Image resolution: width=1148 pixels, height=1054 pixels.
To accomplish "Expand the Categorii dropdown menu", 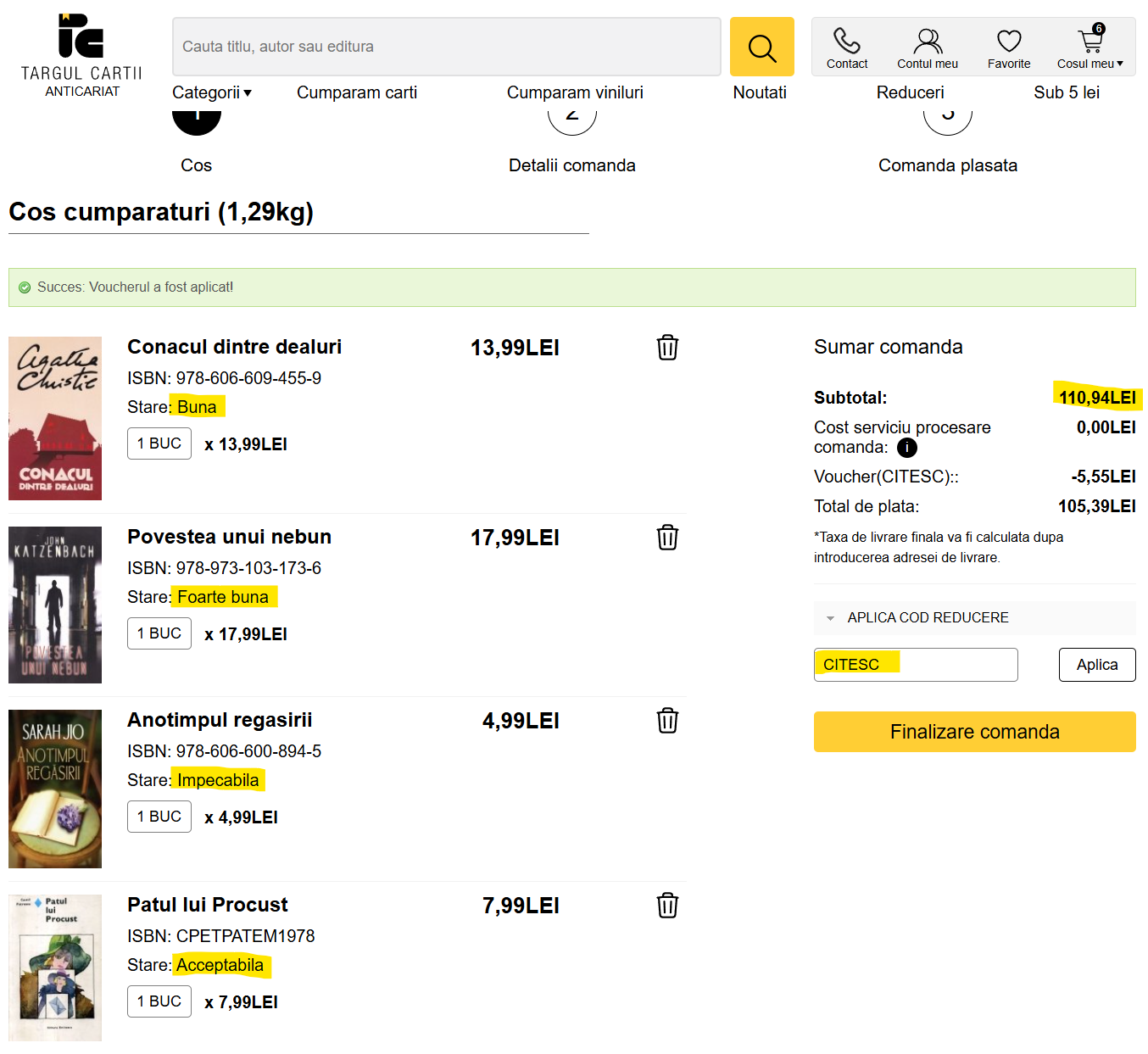I will pos(212,92).
